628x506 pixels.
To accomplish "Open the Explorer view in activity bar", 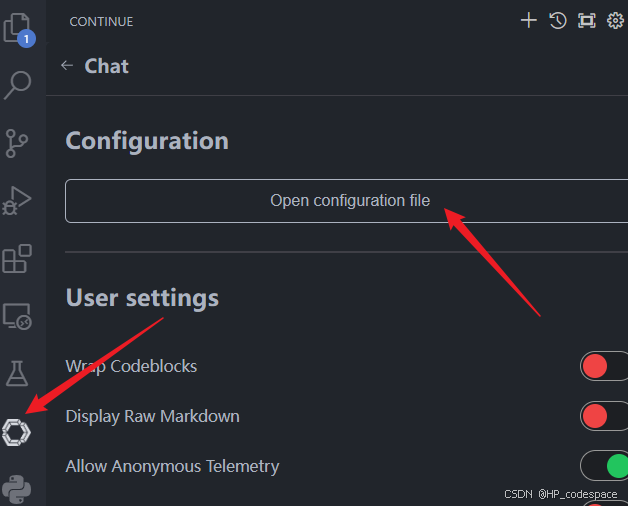I will (x=18, y=28).
